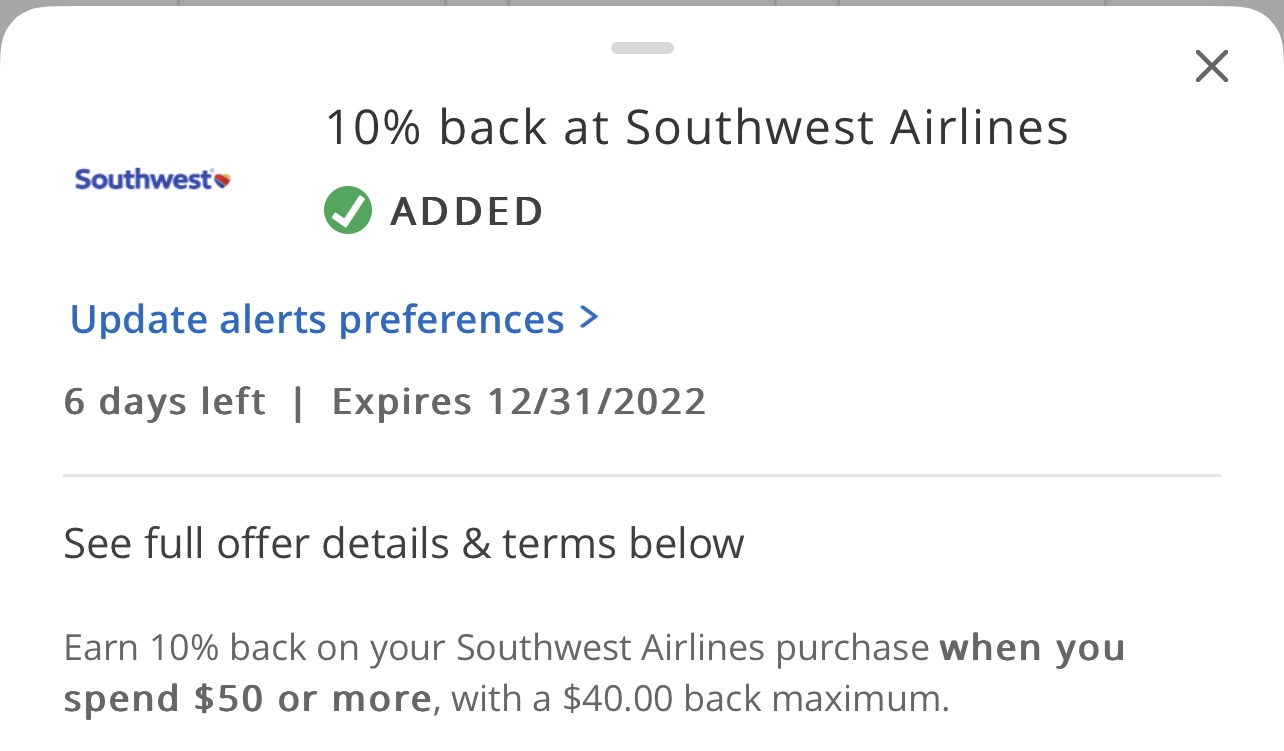Screen dimensions: 1284x751
Task: Tap "See full offer details & terms below"
Action: coord(404,544)
